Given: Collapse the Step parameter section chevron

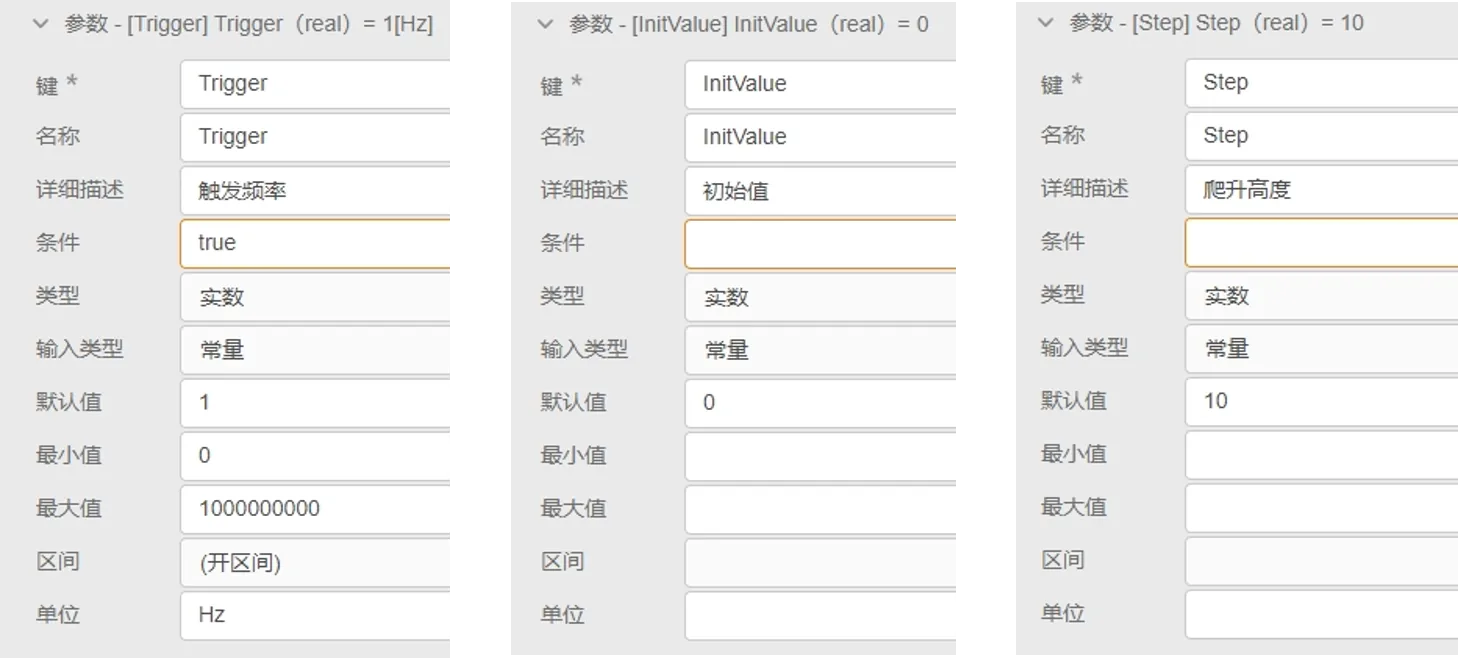Looking at the screenshot, I should pyautogui.click(x=1046, y=23).
